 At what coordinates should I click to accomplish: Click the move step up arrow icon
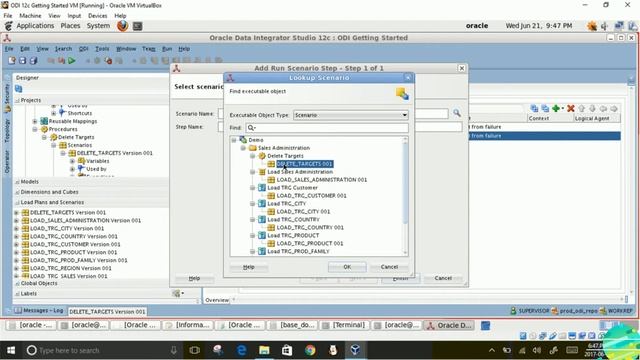pyautogui.click(x=582, y=109)
